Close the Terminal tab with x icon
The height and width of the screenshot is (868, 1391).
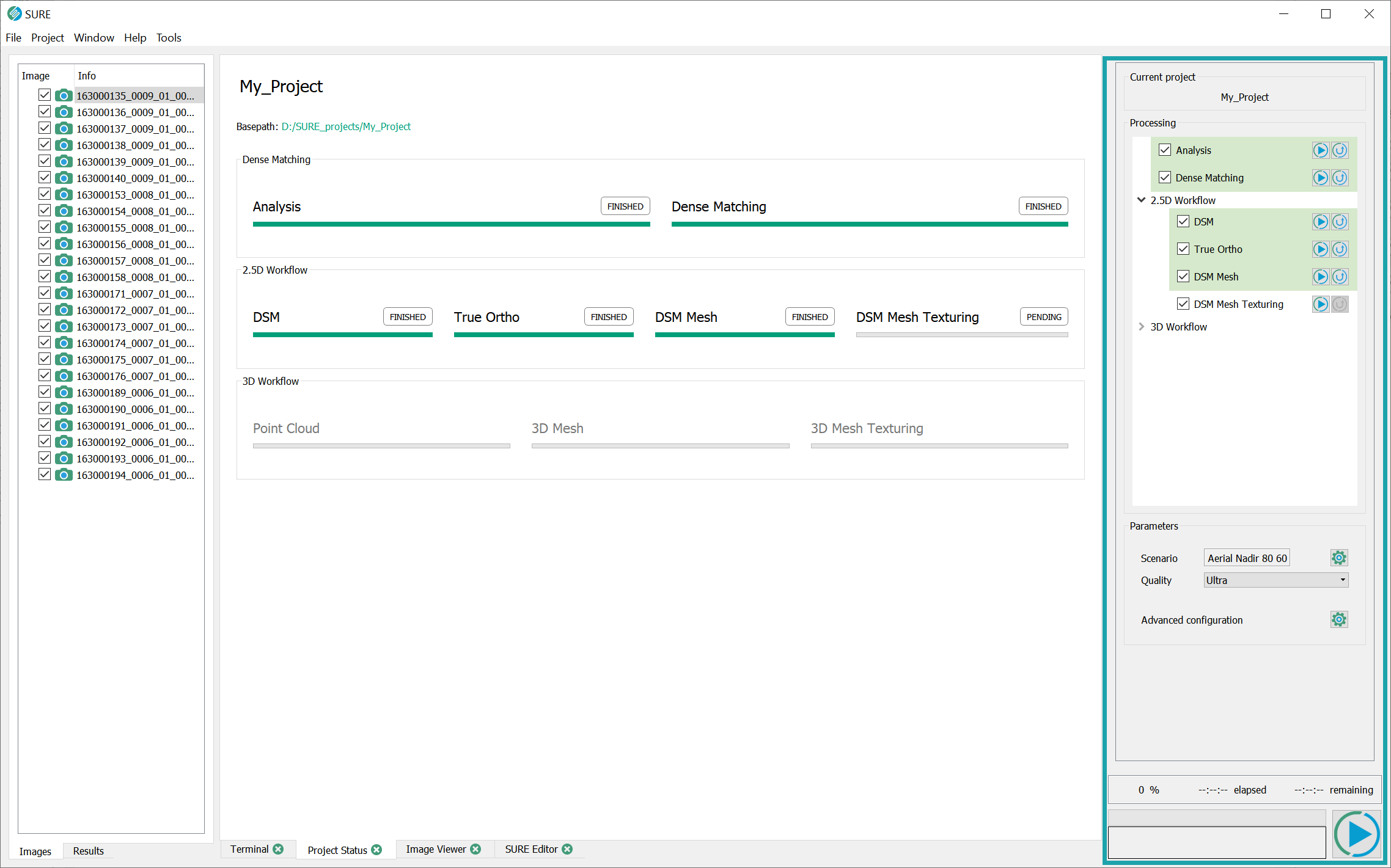(279, 849)
